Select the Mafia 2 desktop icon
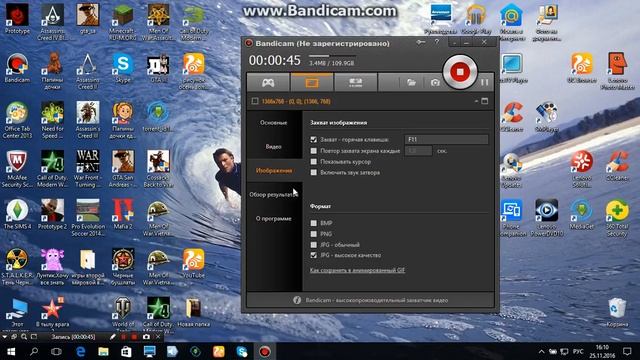640x360 pixels. click(x=123, y=215)
